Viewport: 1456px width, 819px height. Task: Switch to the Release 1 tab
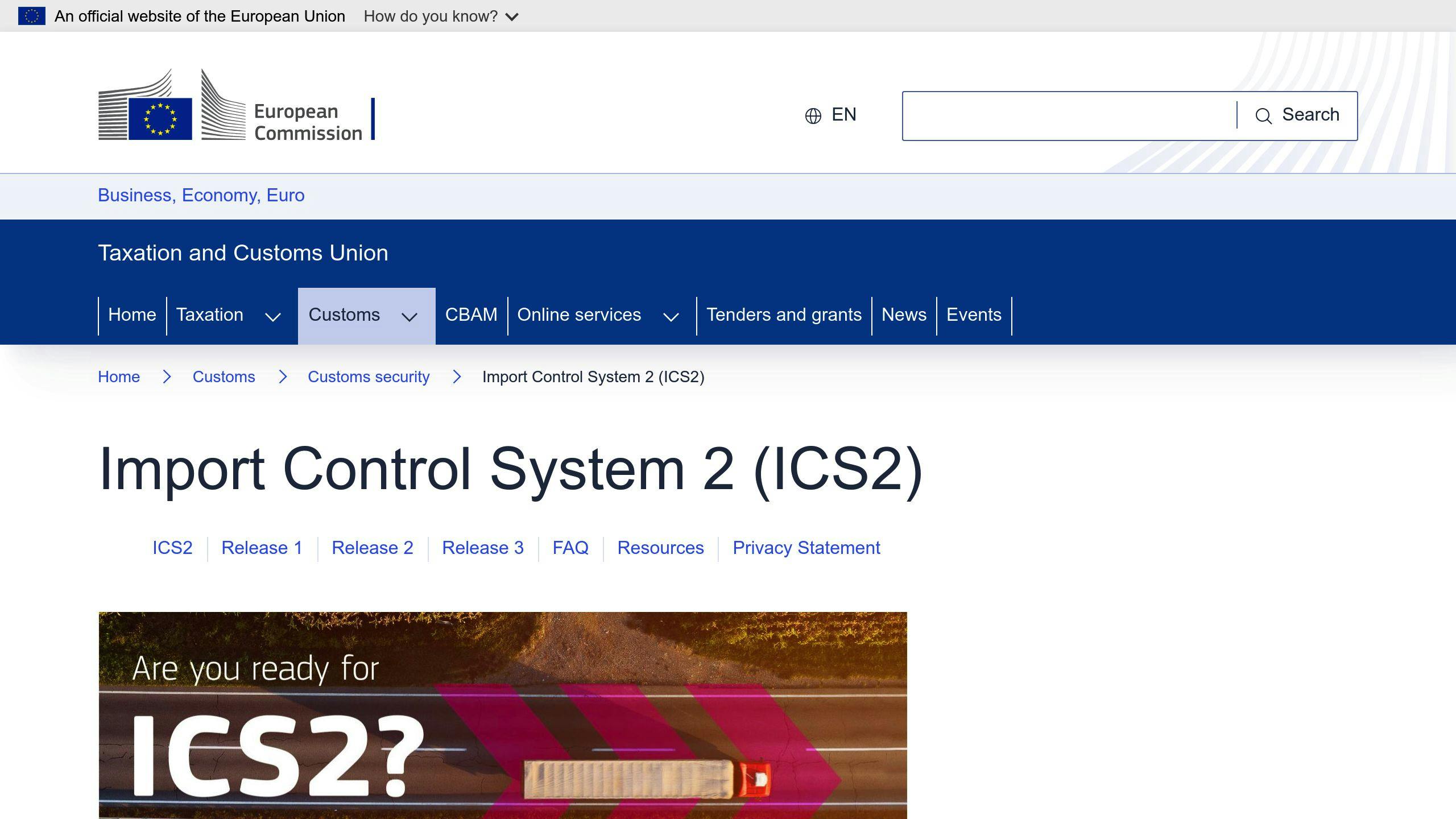(261, 548)
